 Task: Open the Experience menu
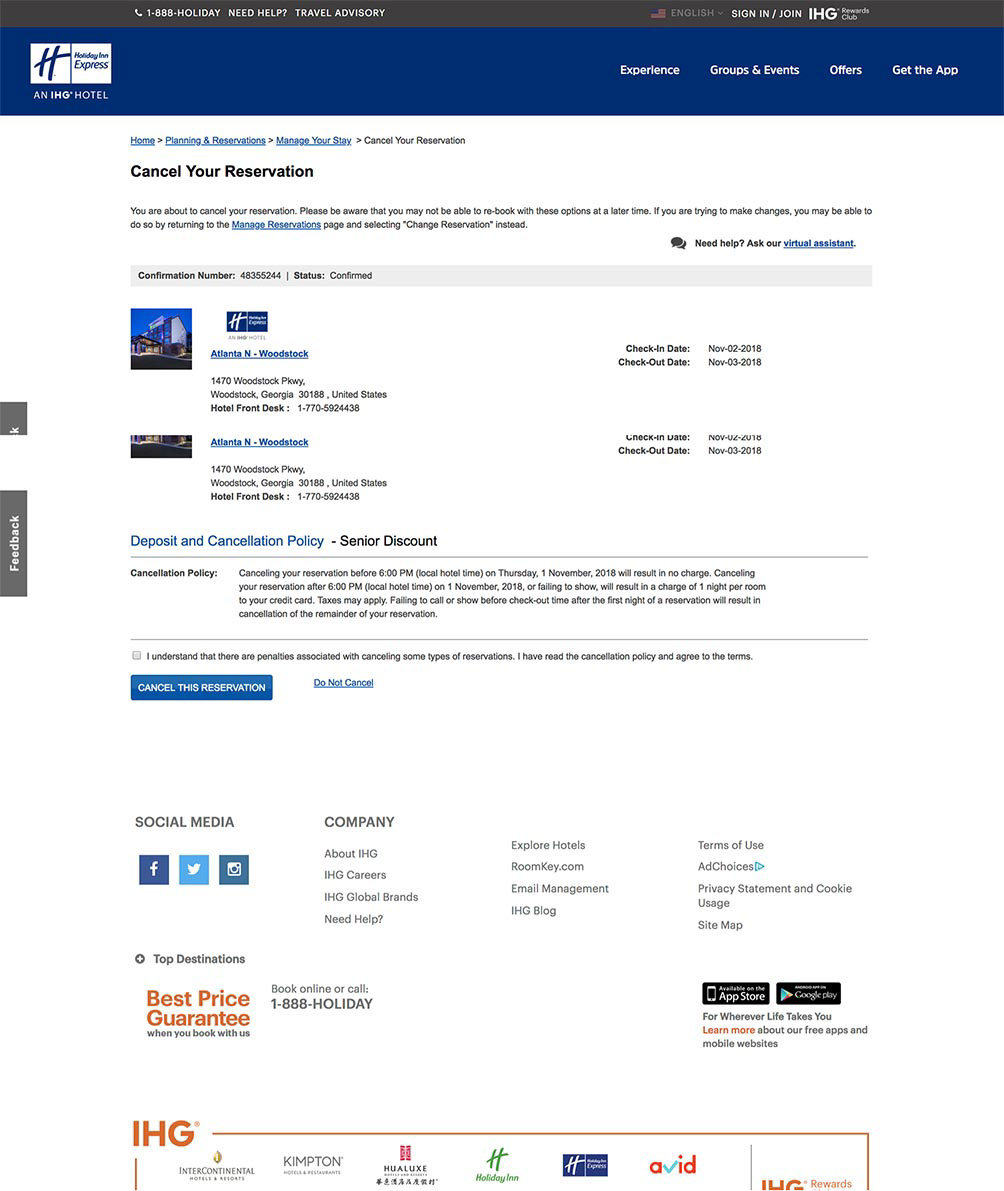point(649,70)
